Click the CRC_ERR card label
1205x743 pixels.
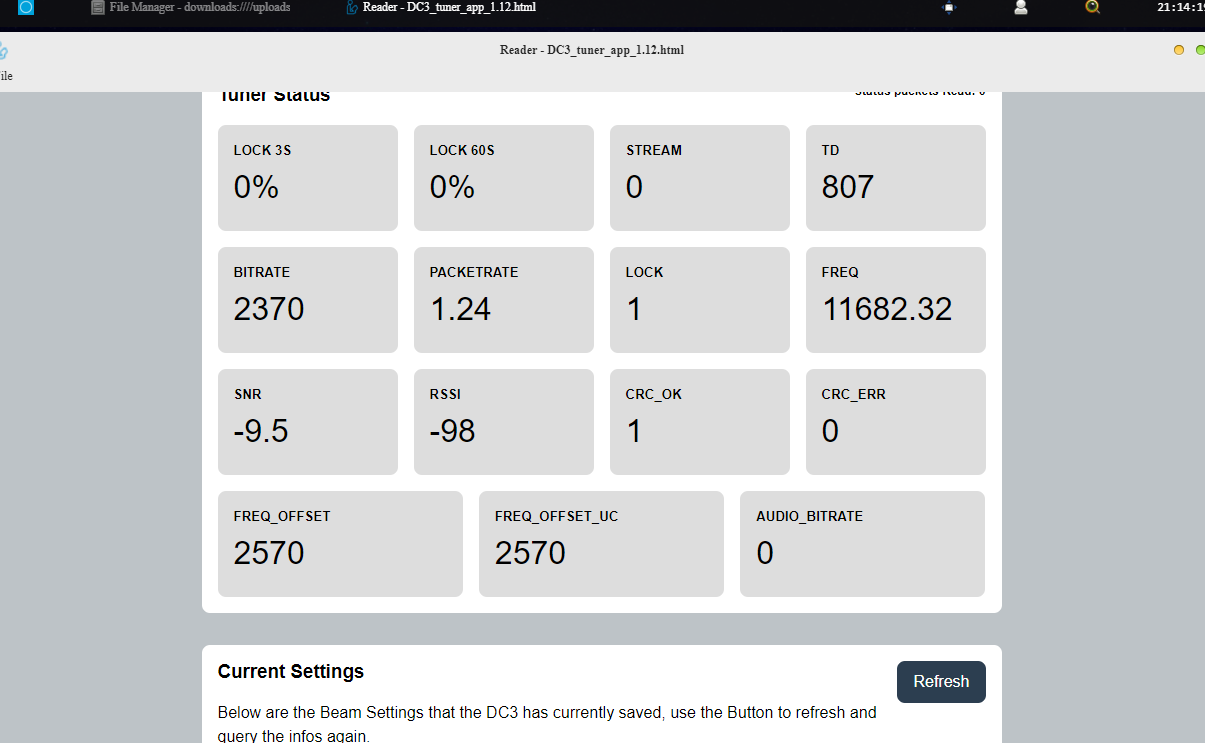(x=854, y=394)
